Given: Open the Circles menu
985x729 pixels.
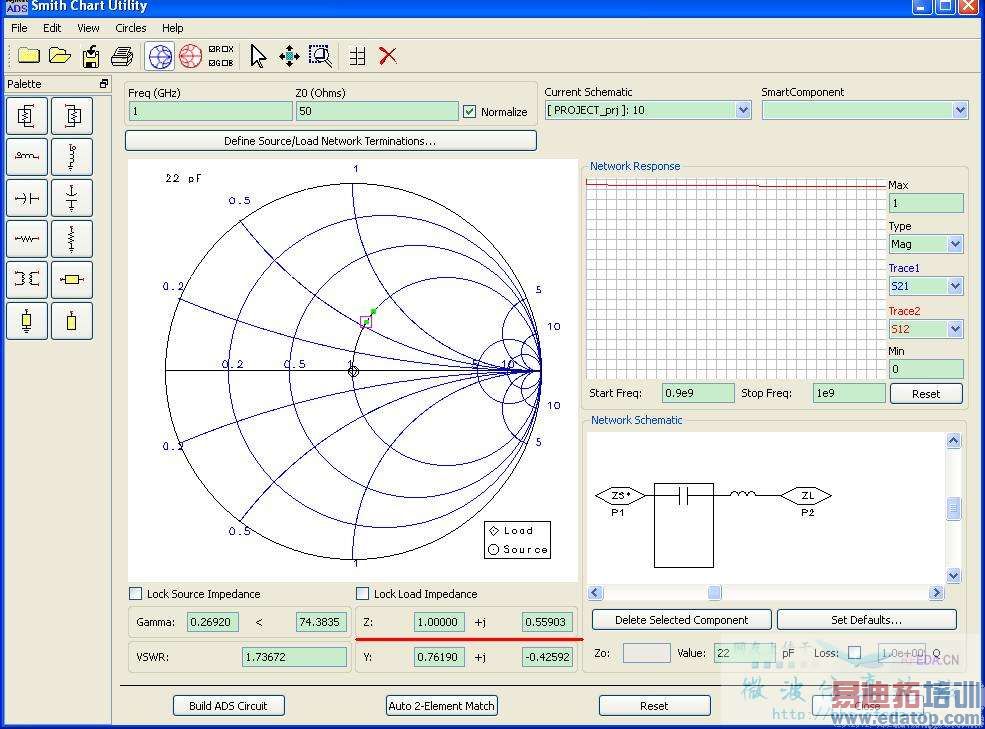Looking at the screenshot, I should click(130, 28).
